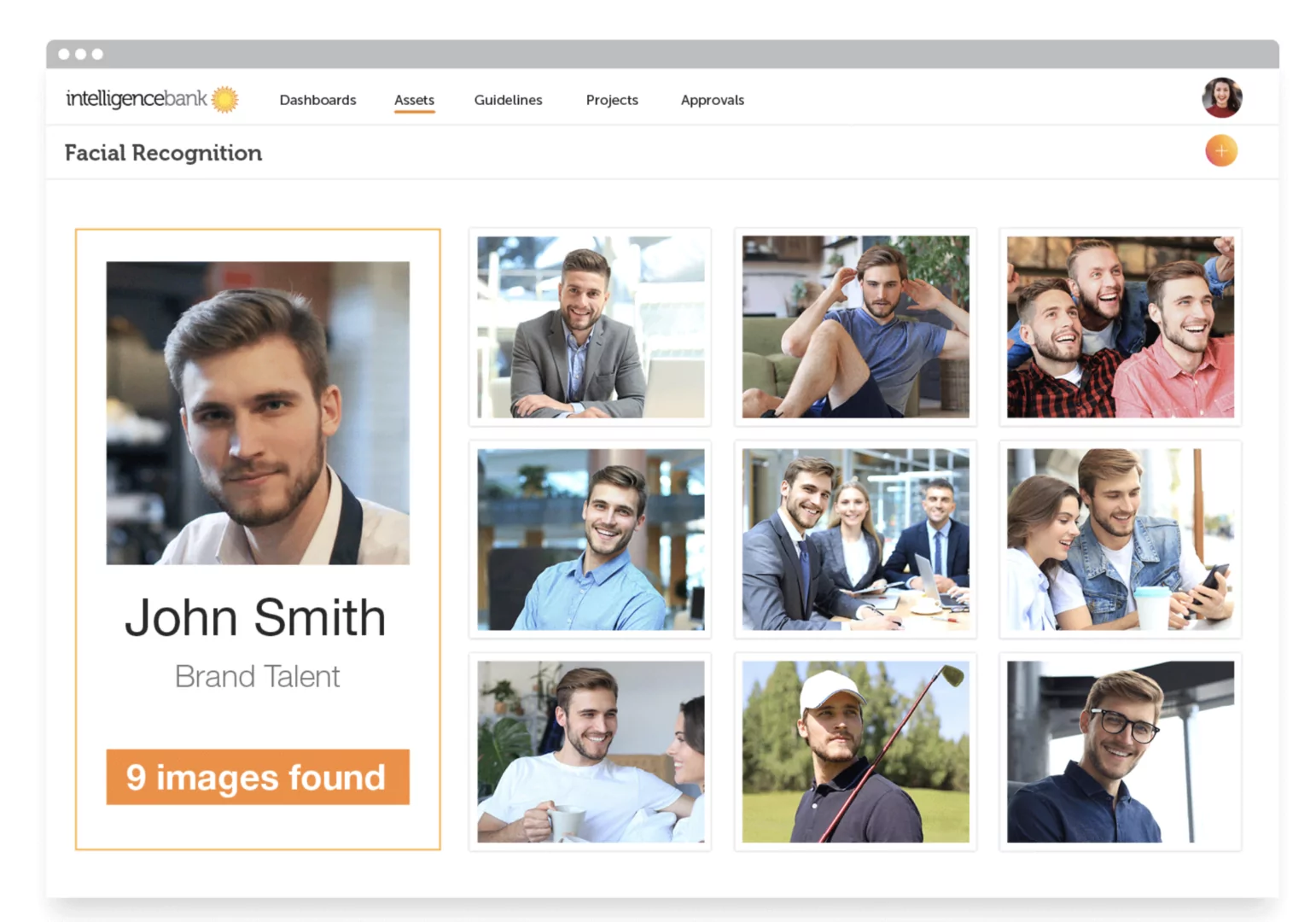Open the user profile avatar
This screenshot has width=1316, height=922.
coord(1222,97)
